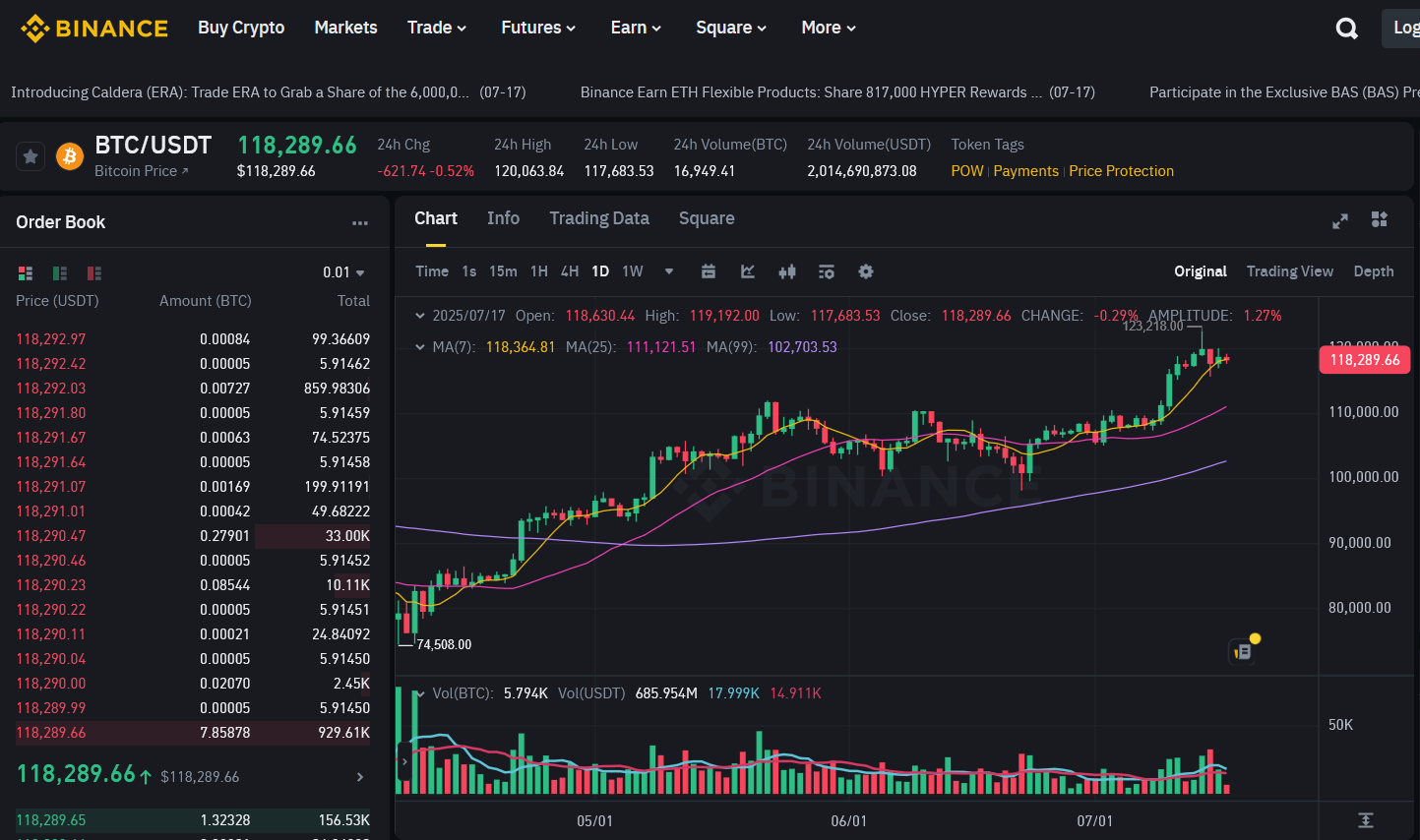The image size is (1420, 840).
Task: Open chart layout grid icon
Action: coord(1380,219)
